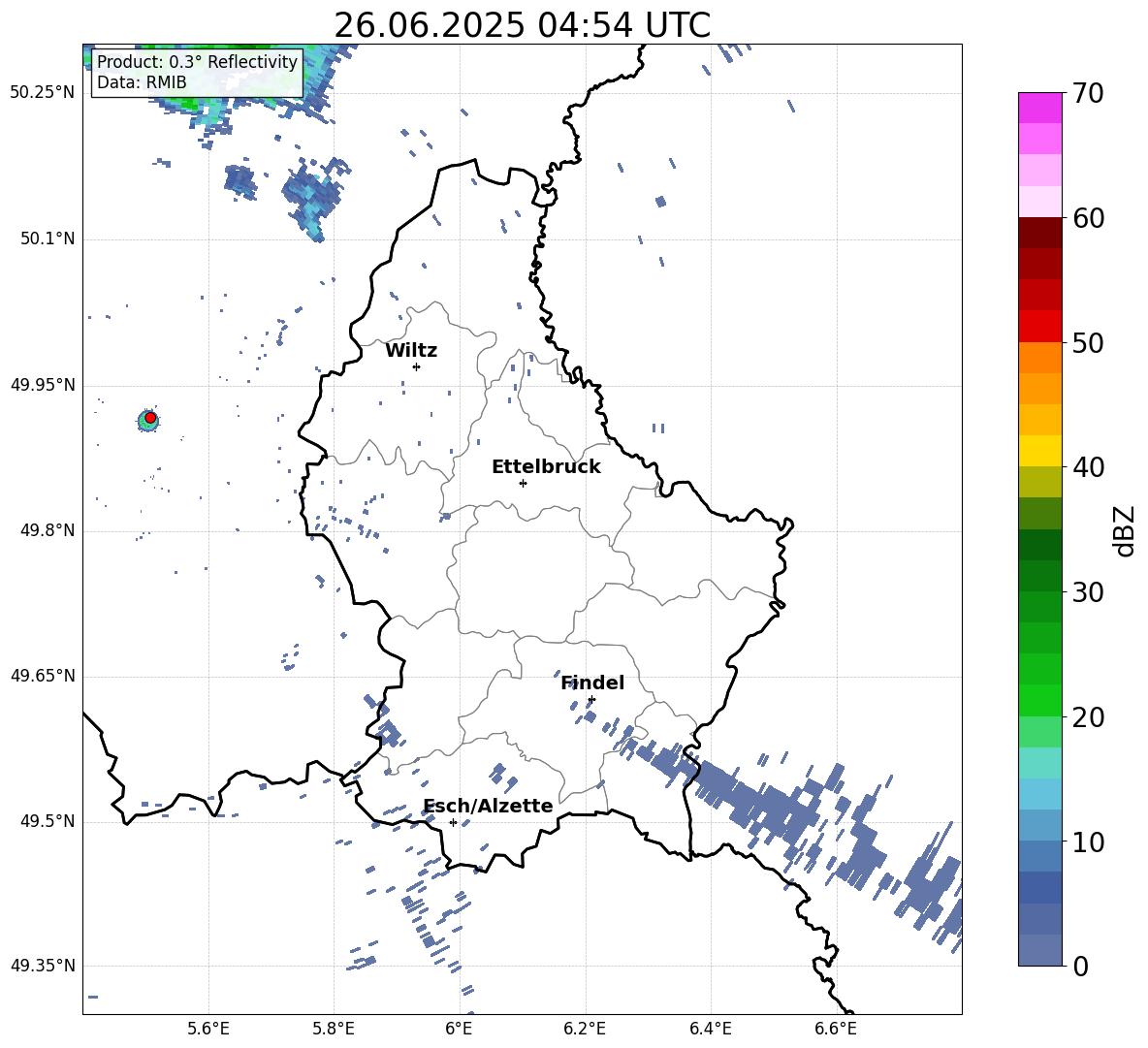Click the 49.5°N latitude label
This screenshot has width=1148, height=1048.
click(48, 822)
